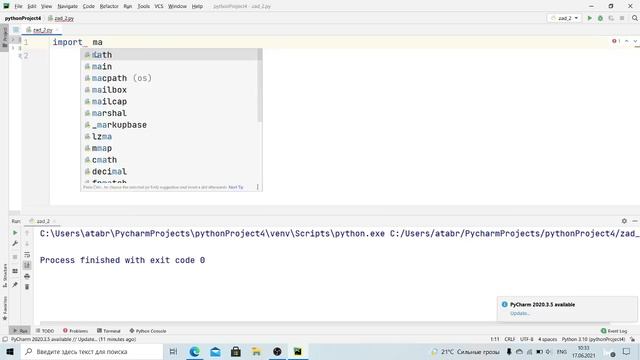Open Python 3.10 interpreter selector

pyautogui.click(x=593, y=339)
